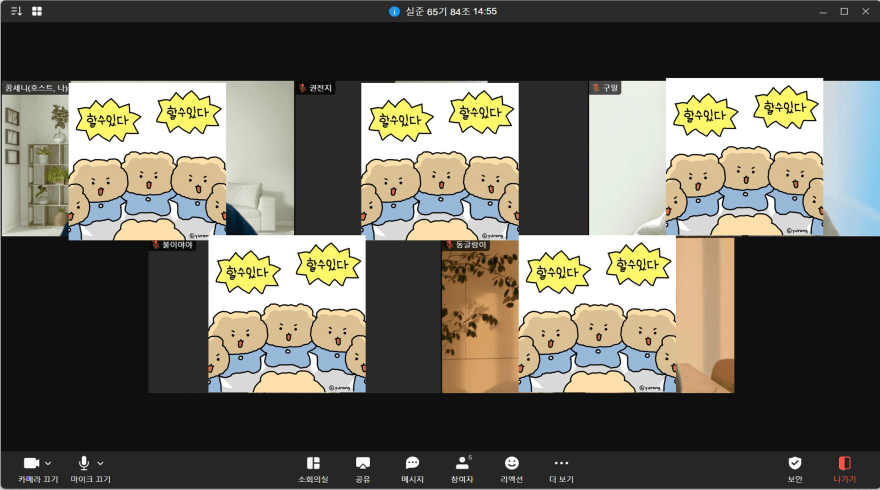This screenshot has height=490, width=880.
Task: Open security (보안) settings
Action: (x=795, y=469)
